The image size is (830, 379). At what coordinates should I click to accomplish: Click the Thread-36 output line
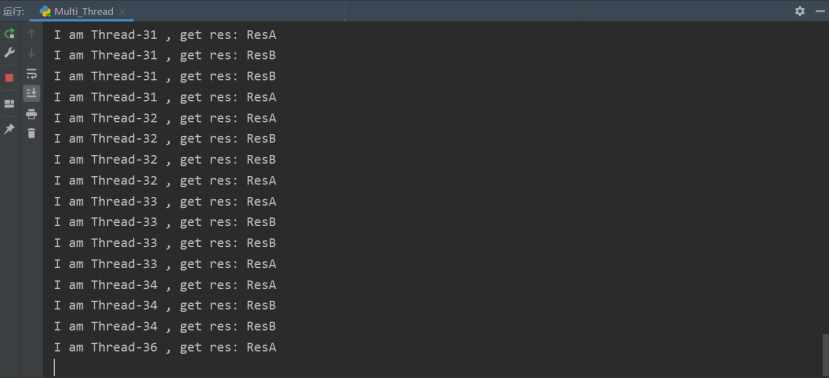[x=165, y=347]
